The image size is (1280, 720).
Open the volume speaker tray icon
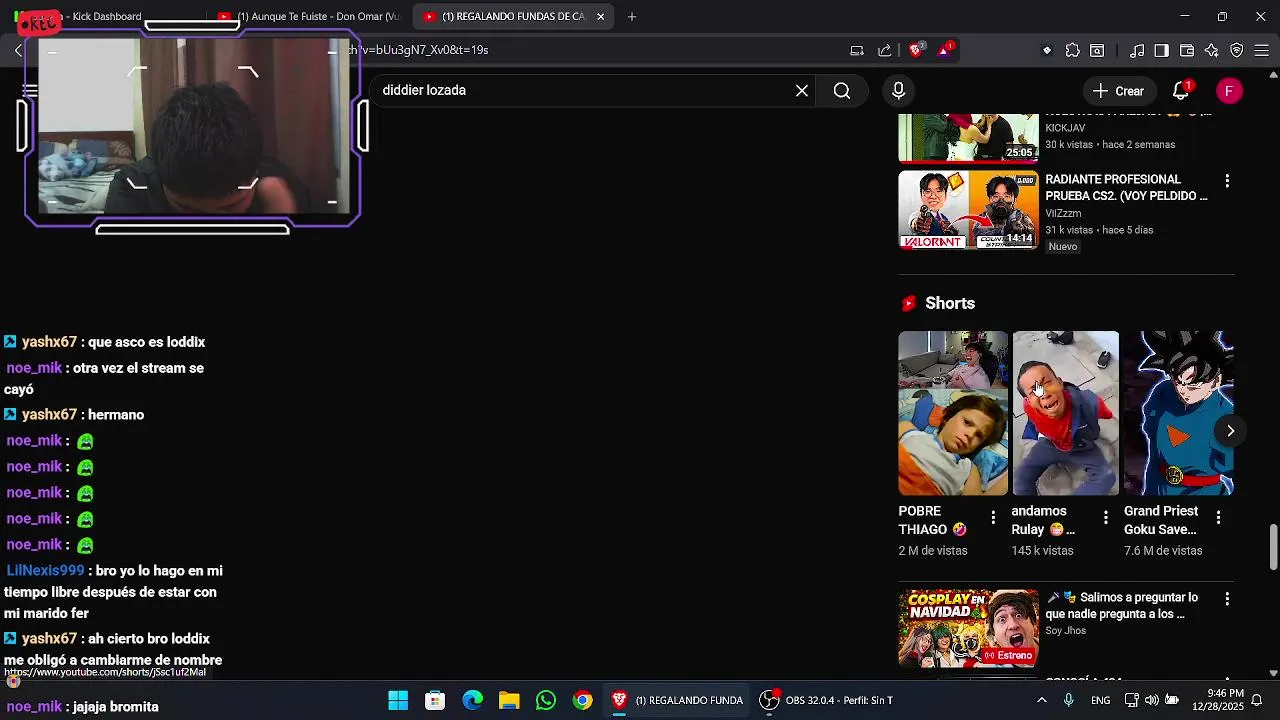1152,700
